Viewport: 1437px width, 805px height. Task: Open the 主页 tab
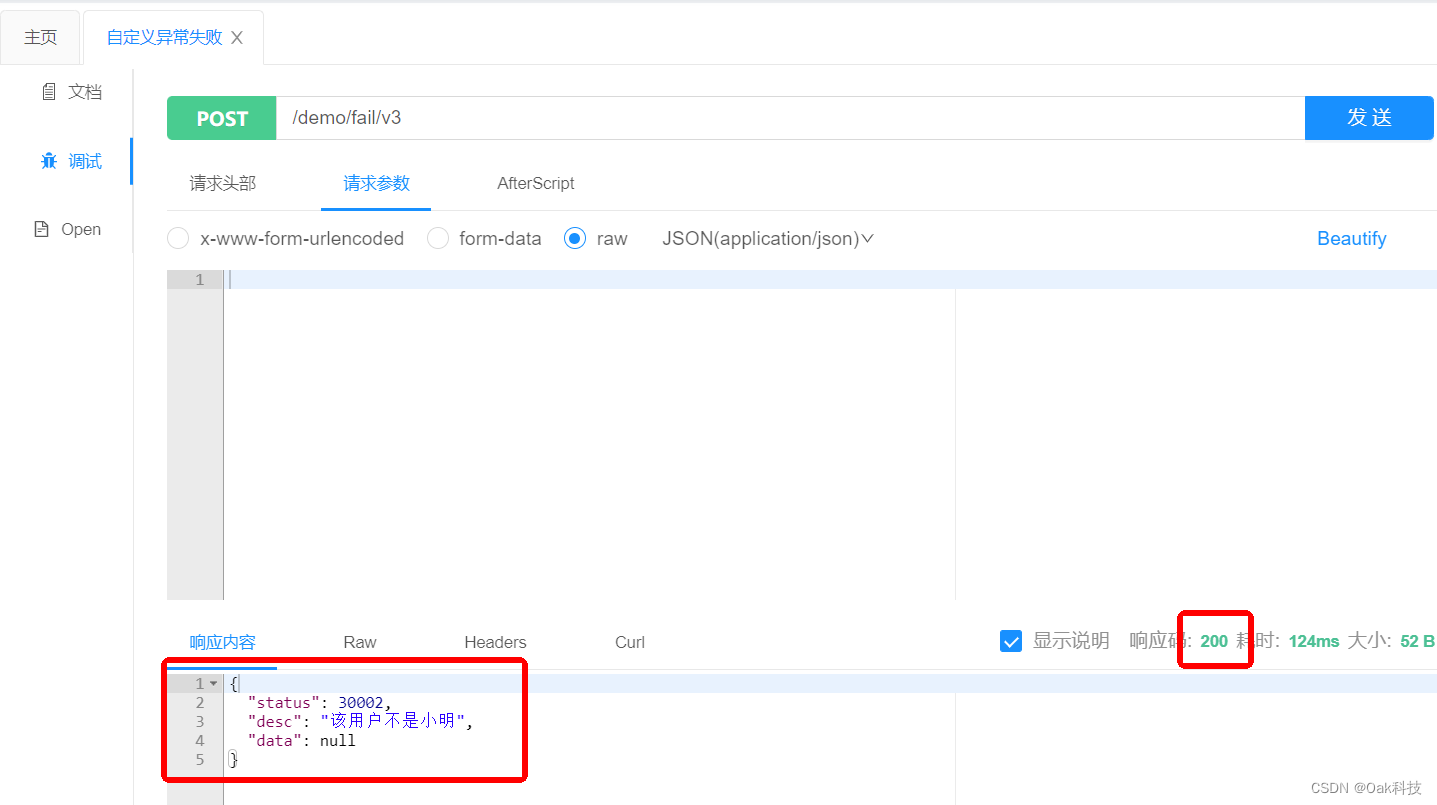coord(41,37)
